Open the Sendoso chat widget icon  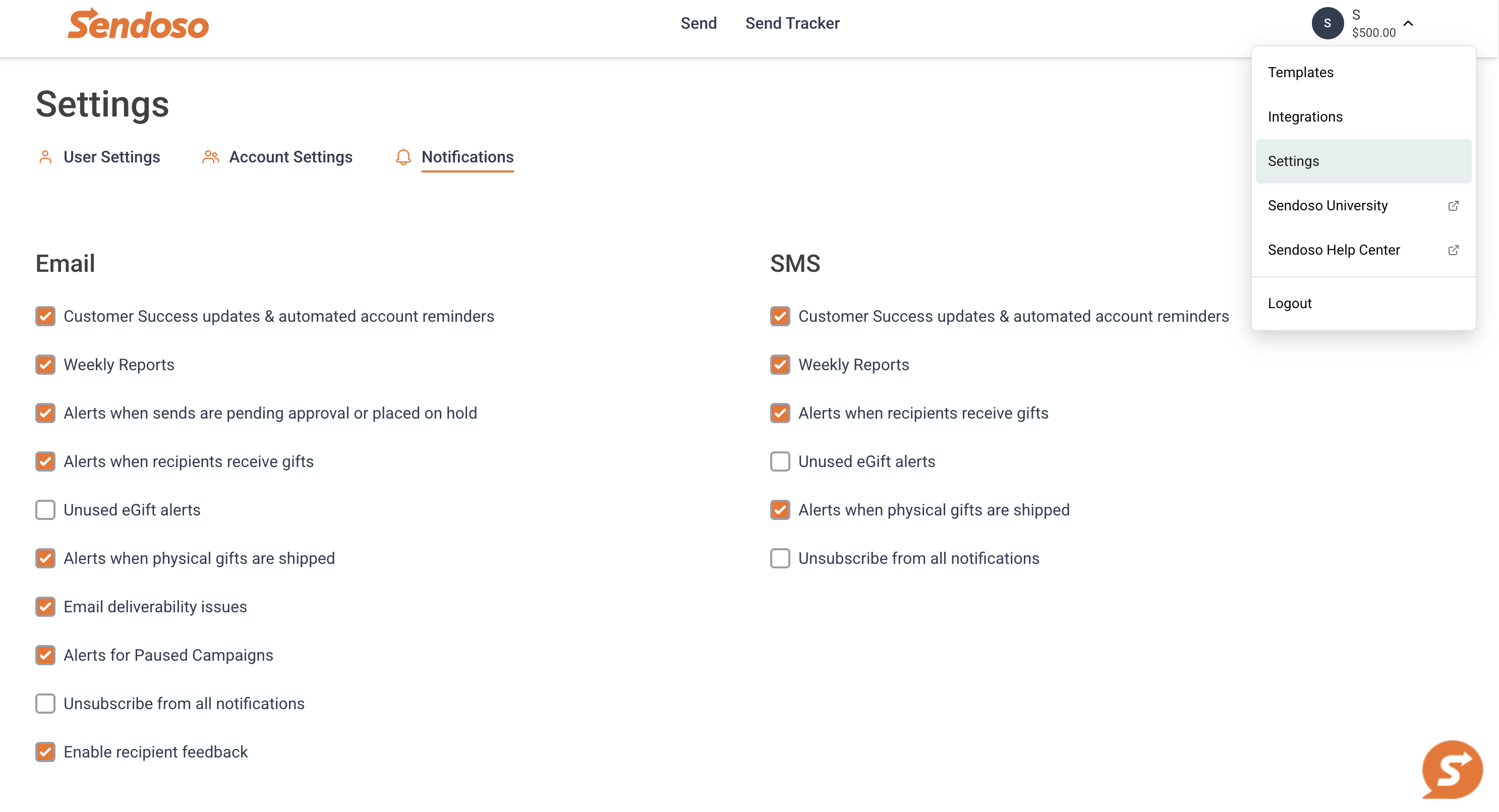click(x=1452, y=770)
